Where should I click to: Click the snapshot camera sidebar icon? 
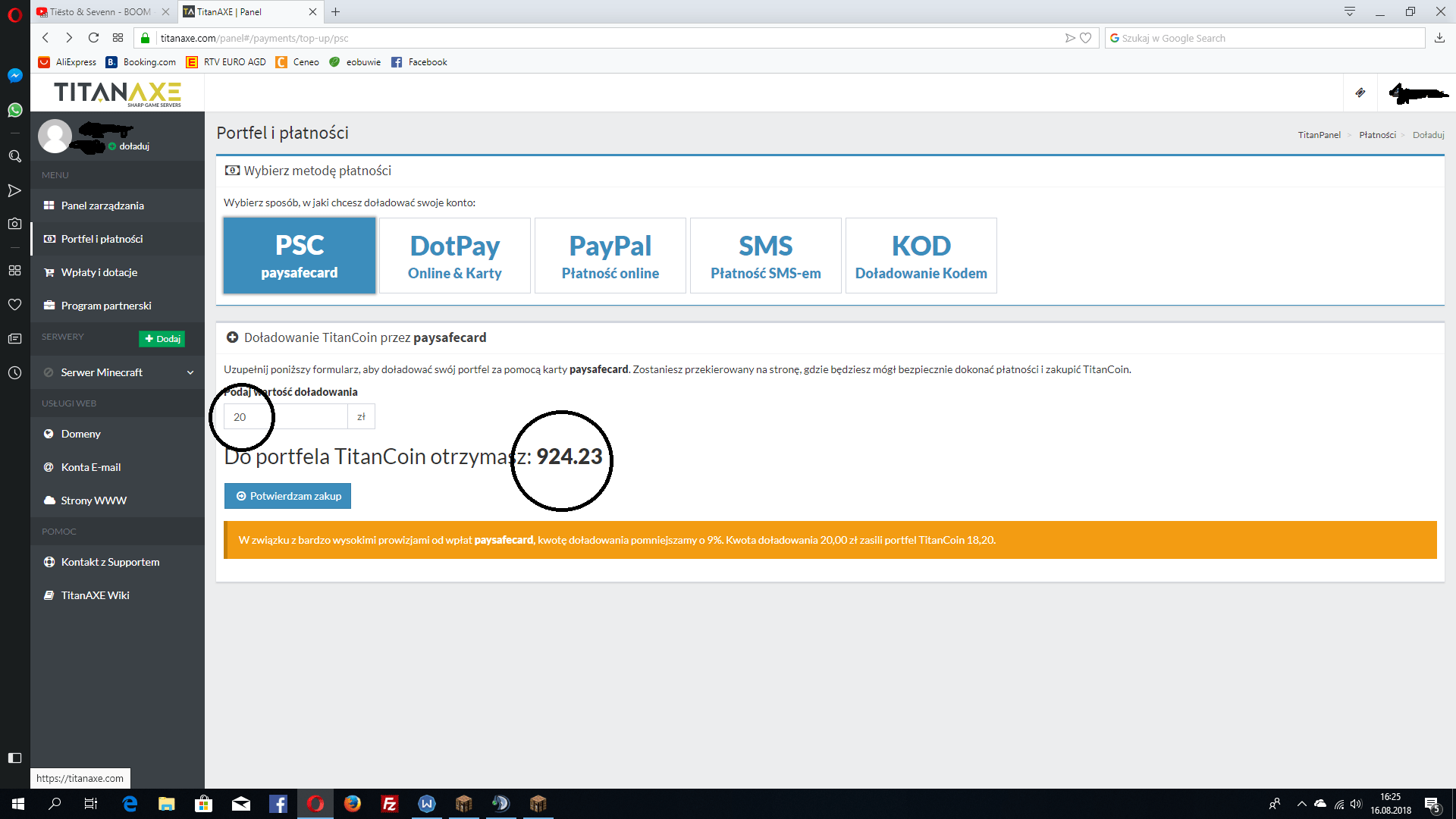point(14,224)
